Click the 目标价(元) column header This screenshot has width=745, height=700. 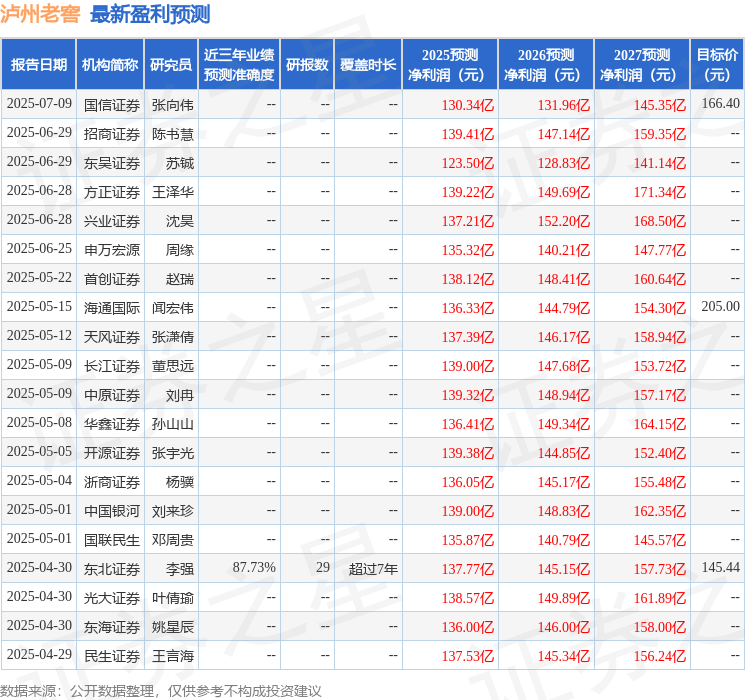(717, 65)
